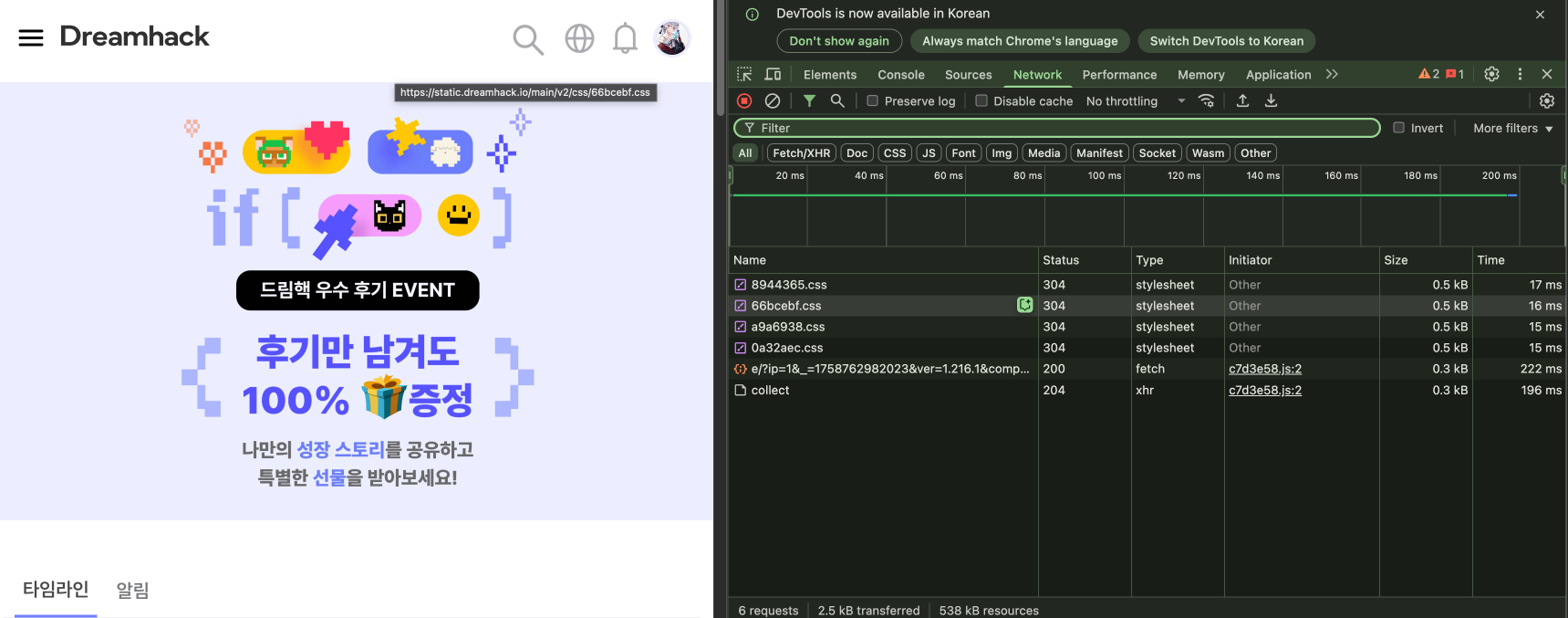Toggle the network filter funnel icon
The width and height of the screenshot is (1568, 618).
(x=809, y=100)
